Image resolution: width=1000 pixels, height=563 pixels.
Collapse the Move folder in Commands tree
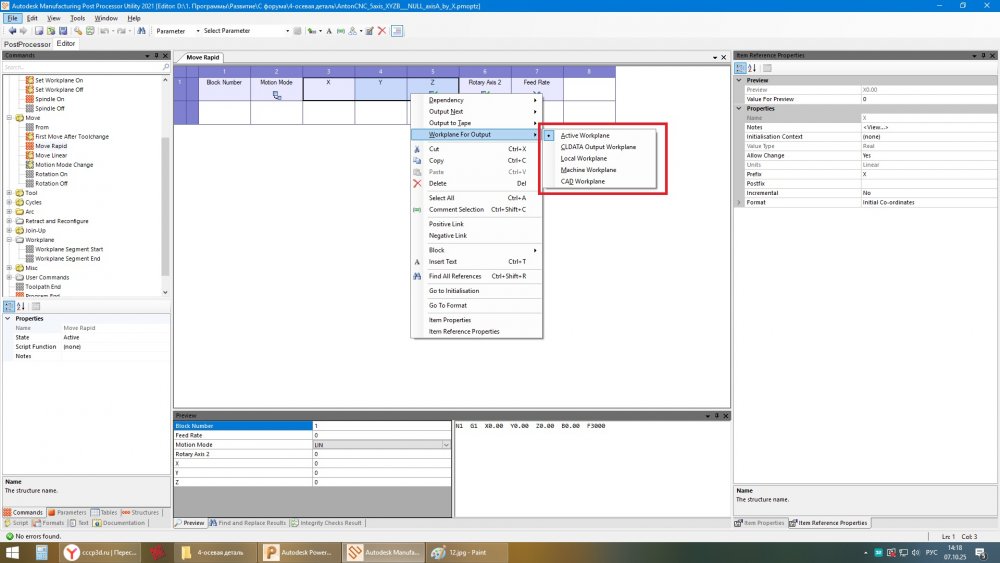tap(9, 118)
